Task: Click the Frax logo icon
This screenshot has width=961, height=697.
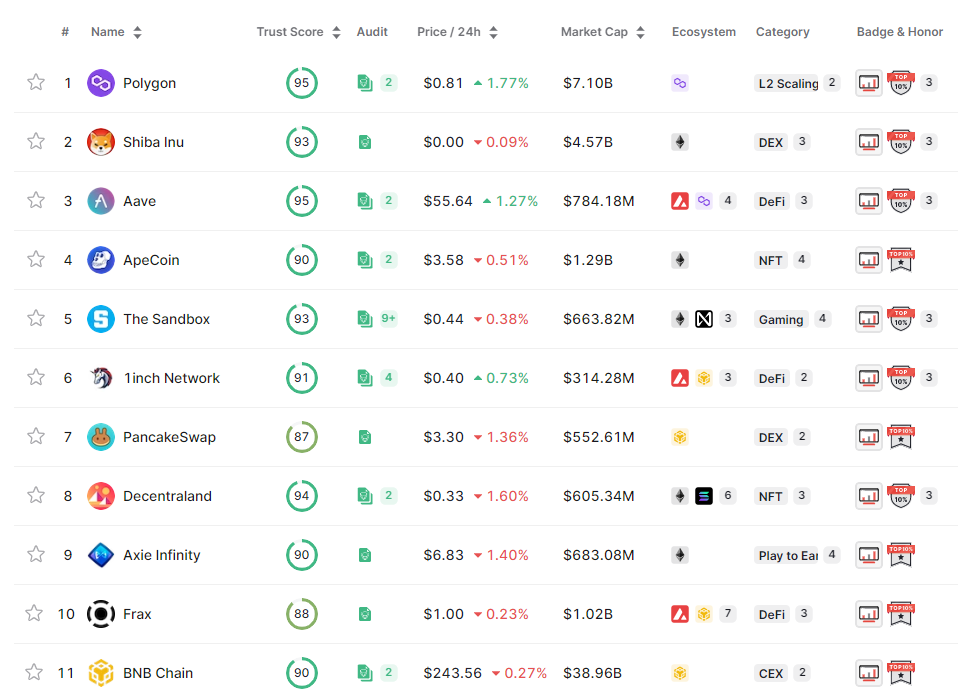Action: click(x=101, y=614)
